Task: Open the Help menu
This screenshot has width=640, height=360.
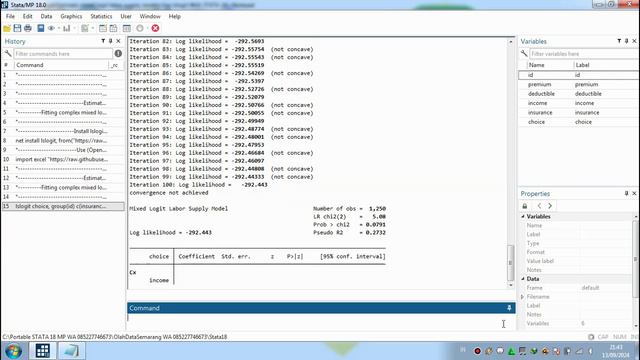Action: (175, 16)
